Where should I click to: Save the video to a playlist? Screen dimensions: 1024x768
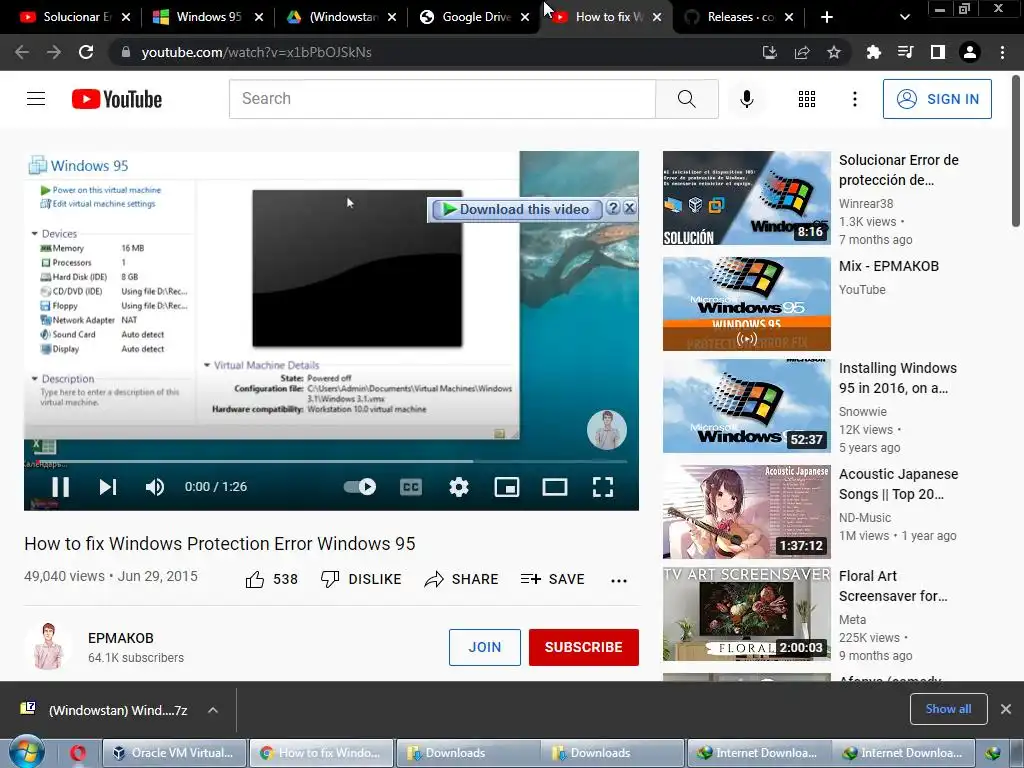(552, 579)
